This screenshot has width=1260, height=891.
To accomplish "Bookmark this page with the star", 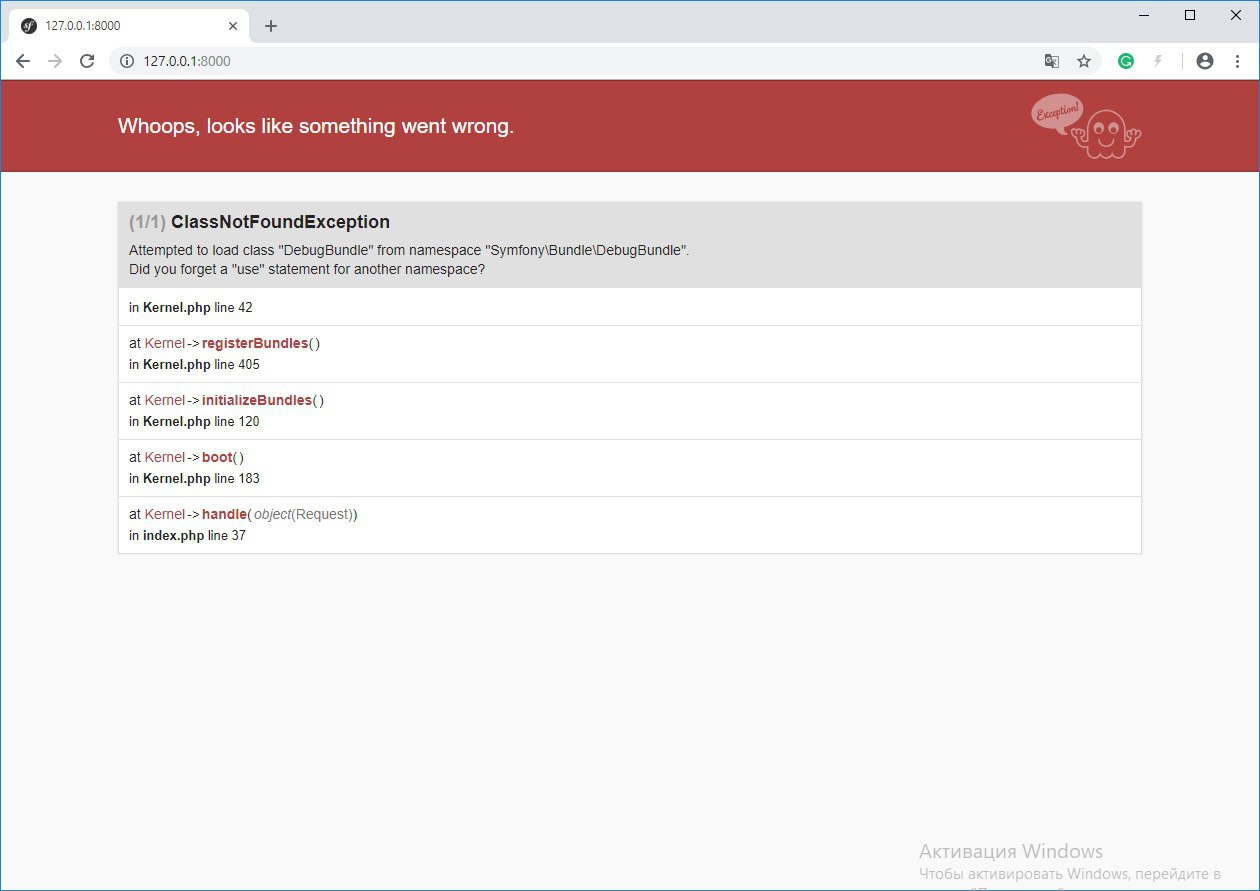I will click(1084, 61).
